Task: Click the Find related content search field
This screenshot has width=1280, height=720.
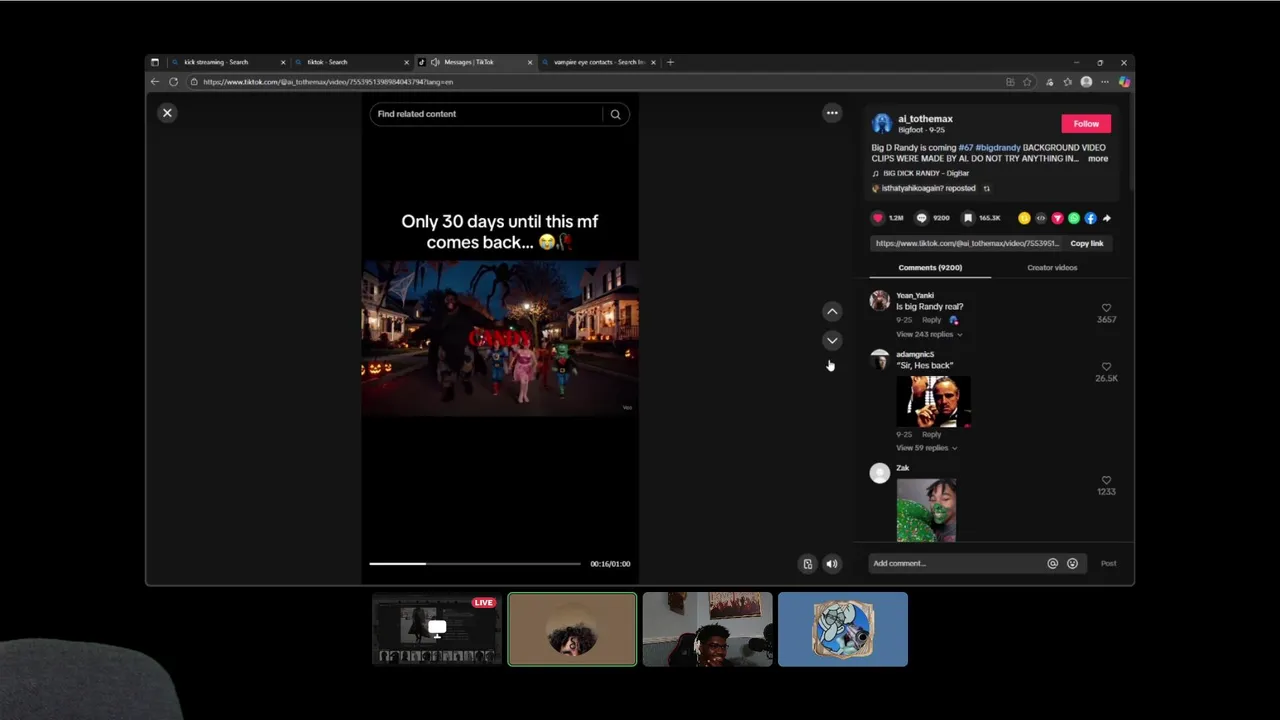Action: tap(487, 114)
